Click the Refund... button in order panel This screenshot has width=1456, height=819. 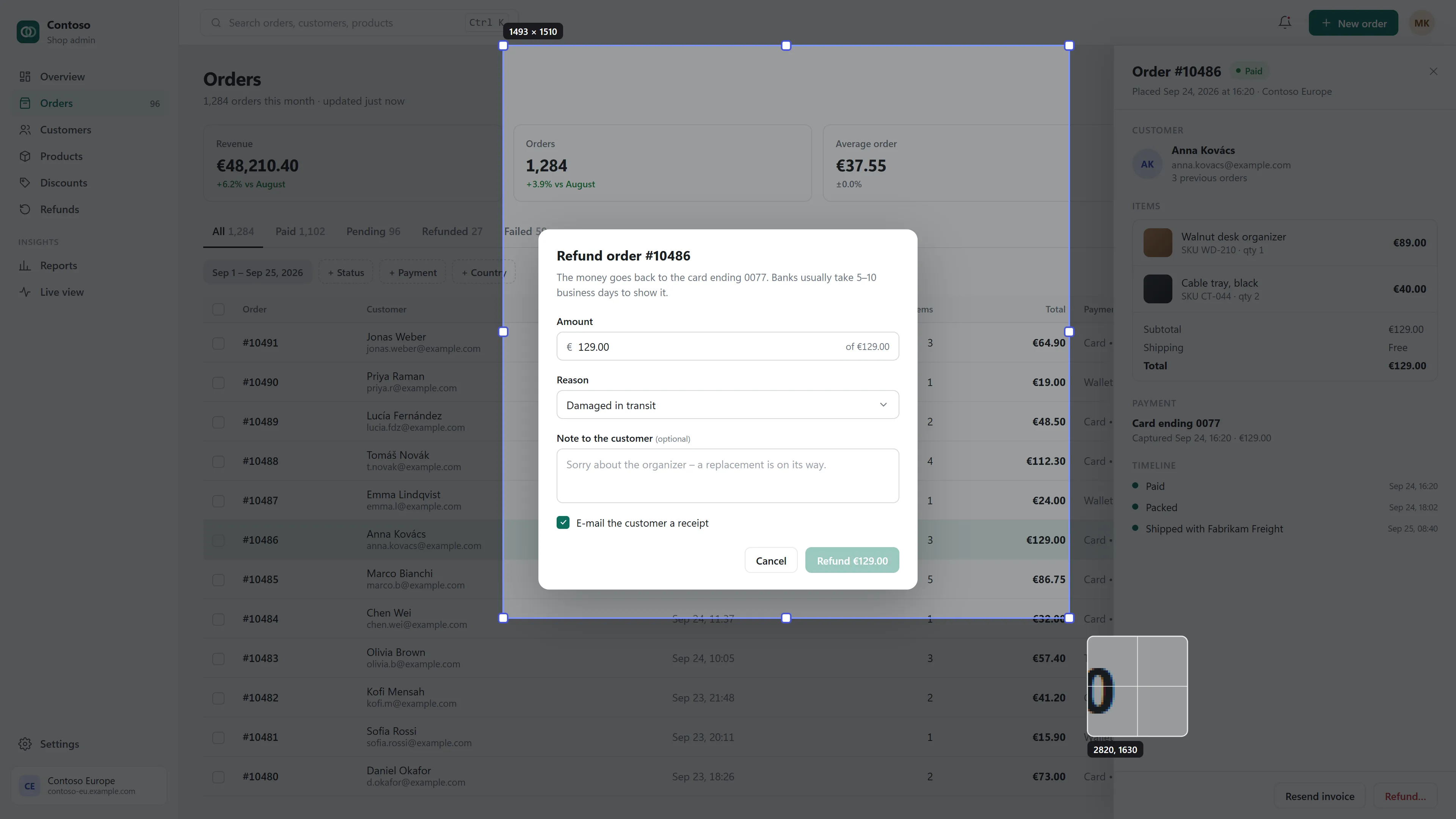[1405, 796]
